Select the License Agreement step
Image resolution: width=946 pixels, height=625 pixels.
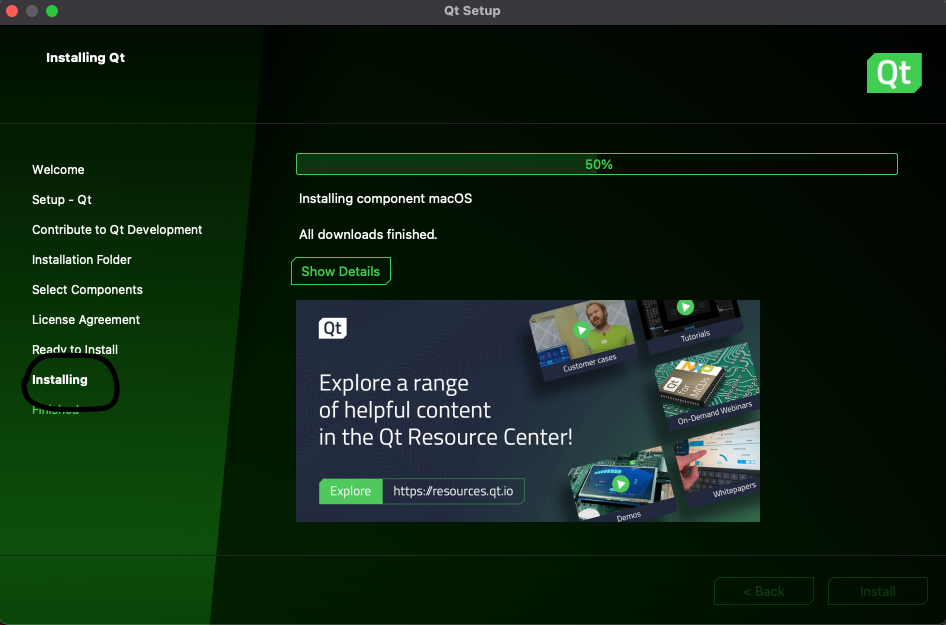point(86,320)
